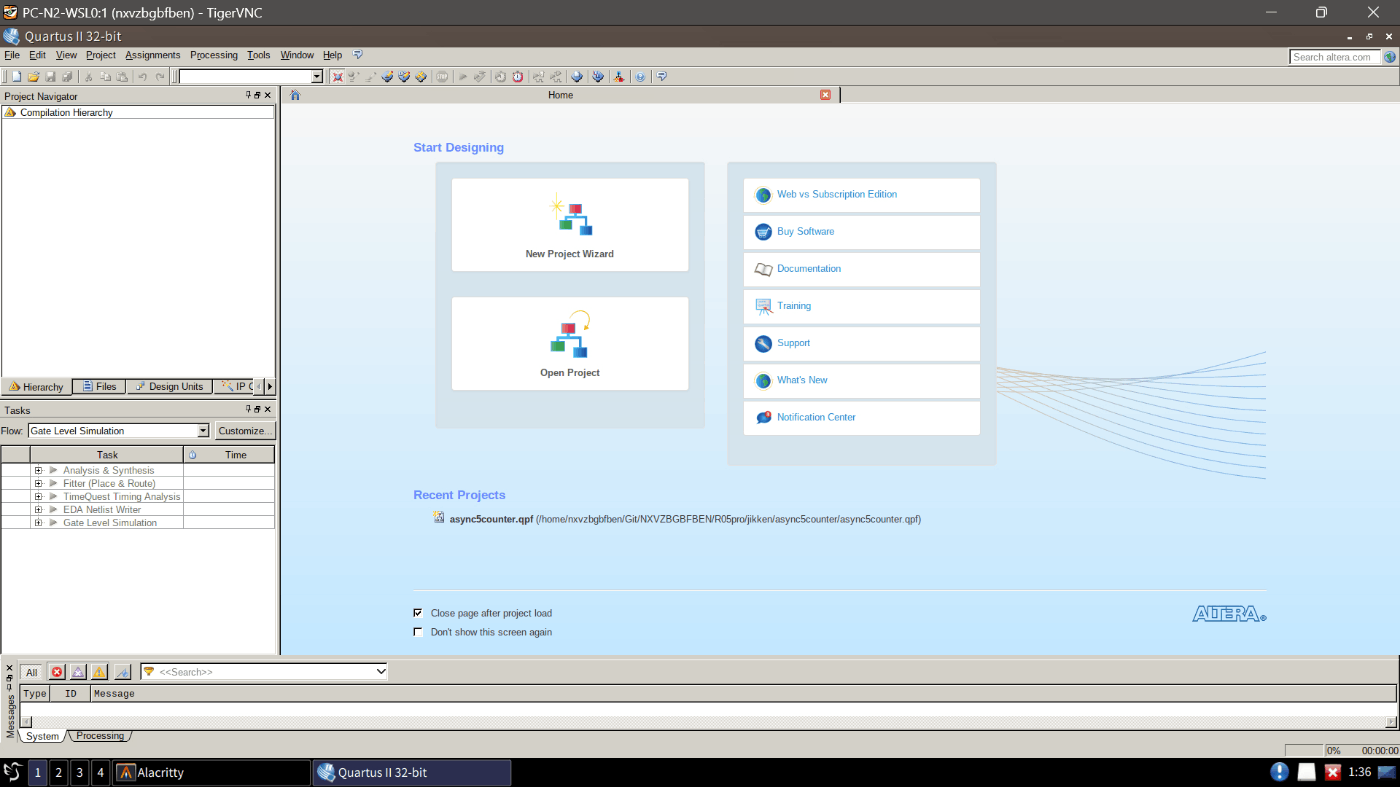Click the messages horizontal scrollbar left arrow
The image size is (1400, 787).
26,721
